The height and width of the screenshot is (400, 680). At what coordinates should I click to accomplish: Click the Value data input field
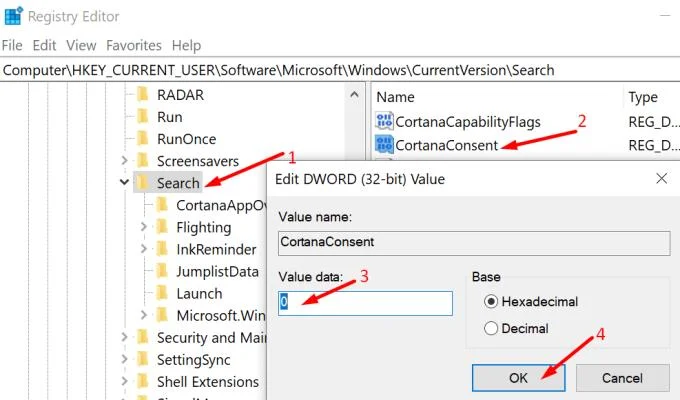(x=365, y=303)
